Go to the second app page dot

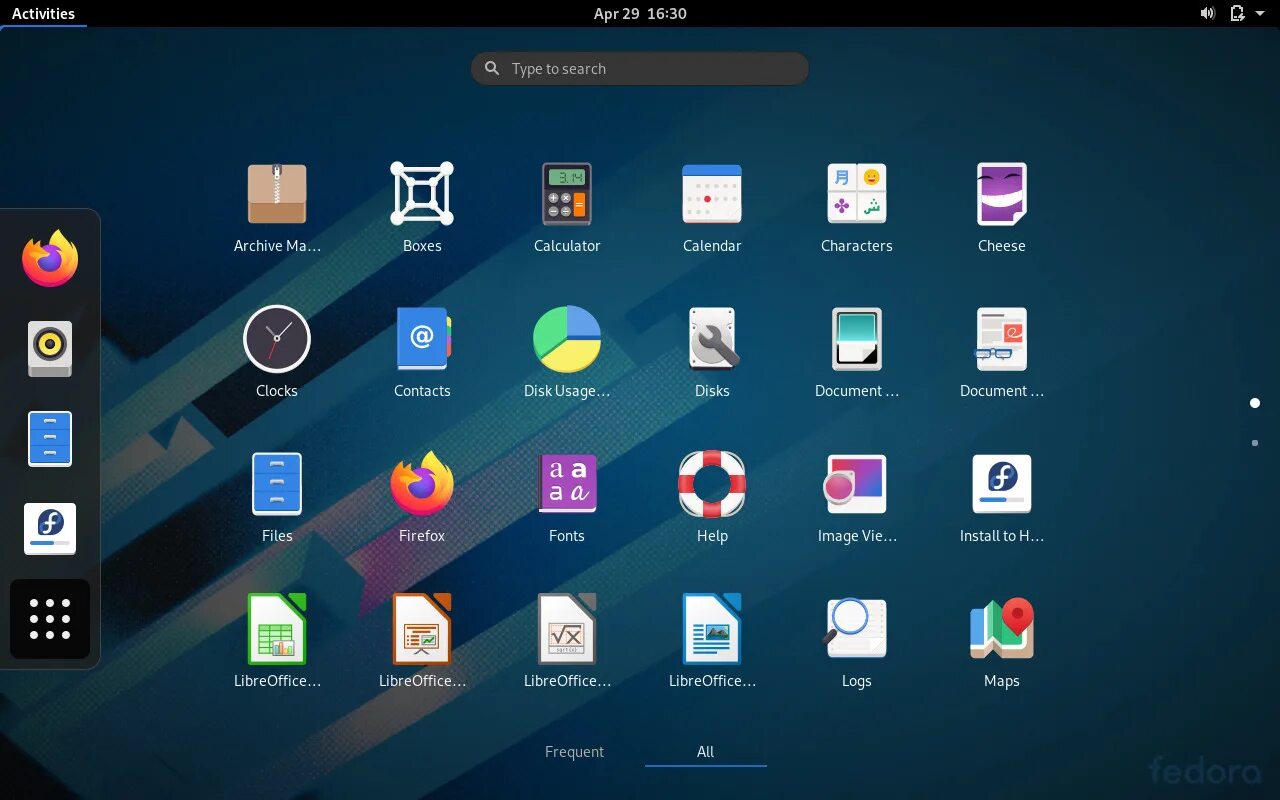[1255, 442]
